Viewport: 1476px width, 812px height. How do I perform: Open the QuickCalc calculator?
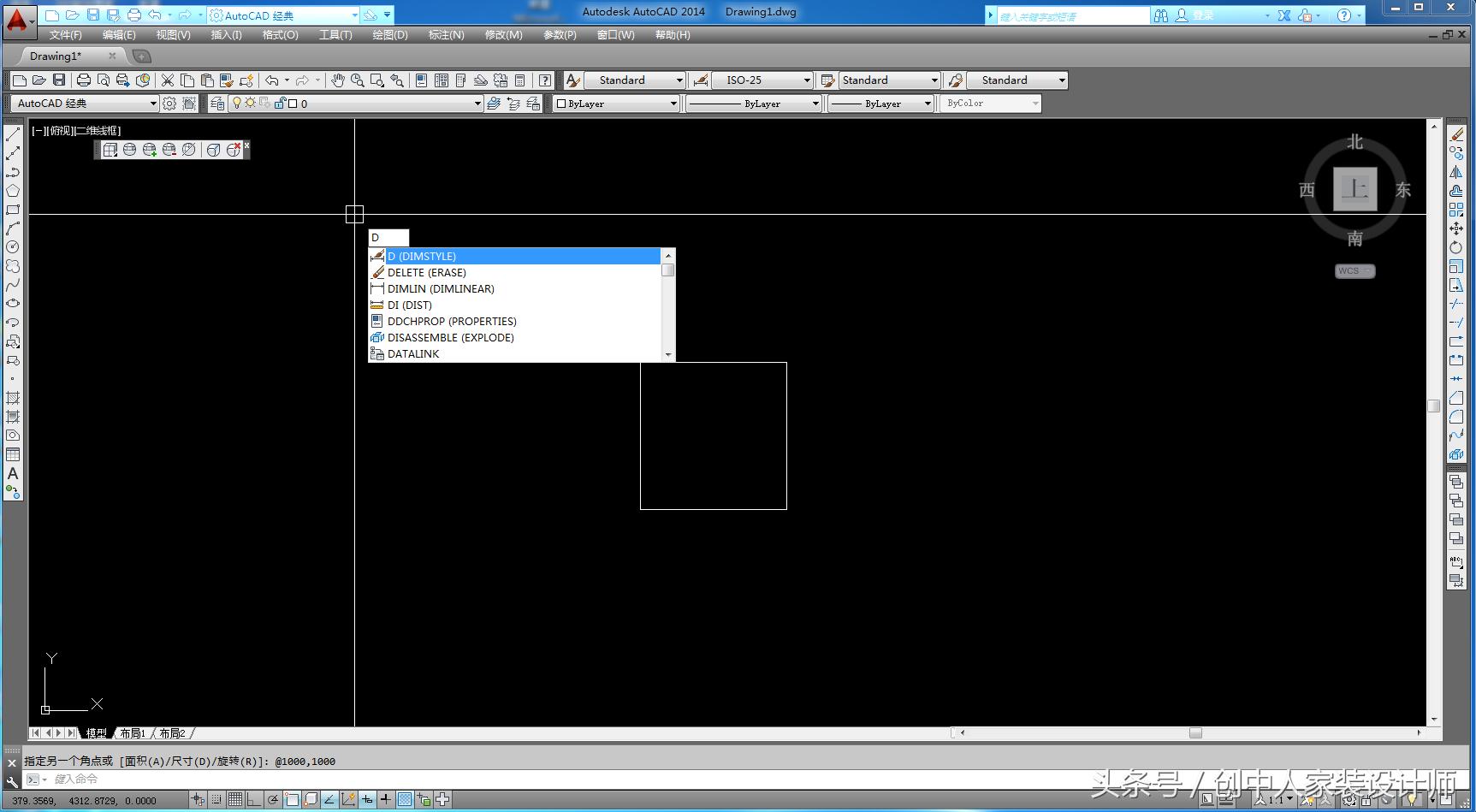tap(519, 80)
